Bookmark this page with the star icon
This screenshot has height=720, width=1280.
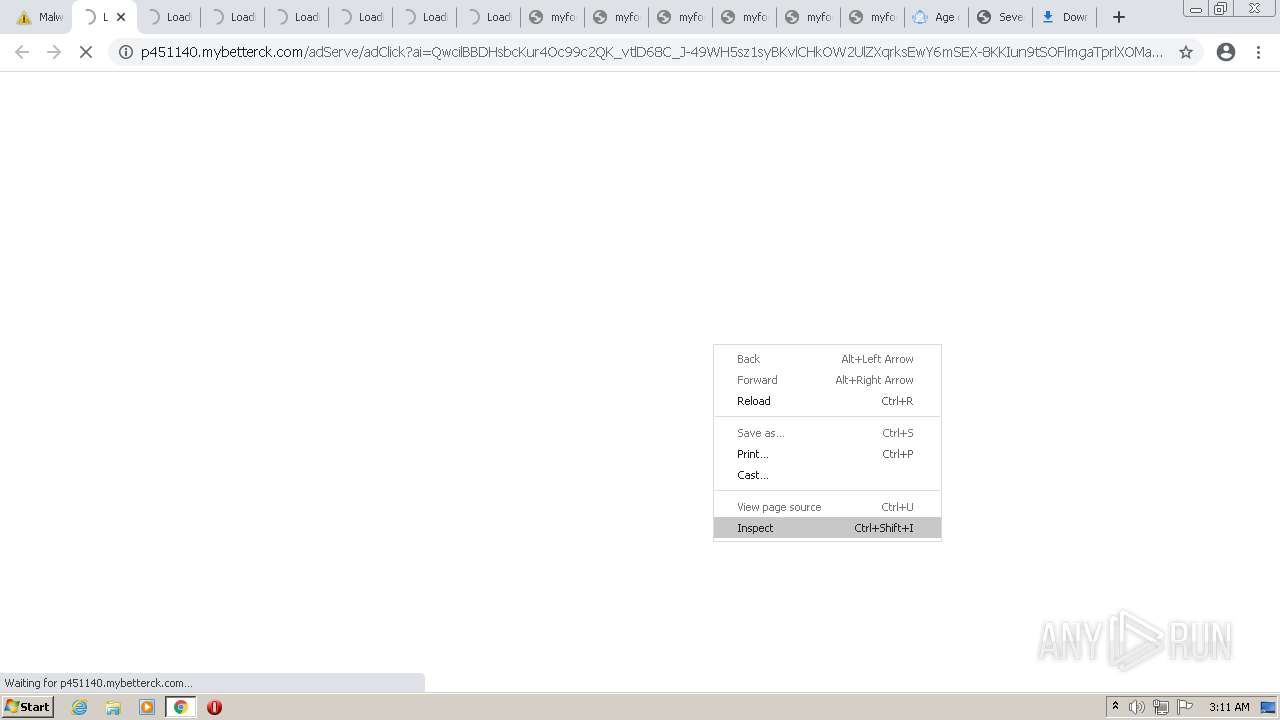click(1186, 52)
